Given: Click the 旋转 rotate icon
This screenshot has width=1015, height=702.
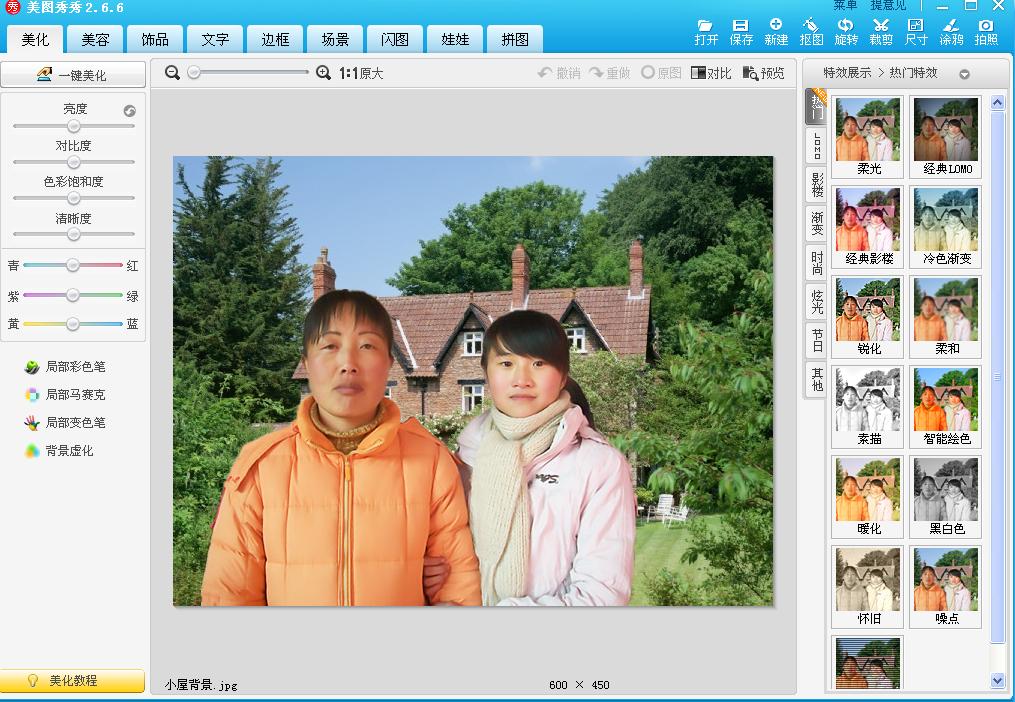Looking at the screenshot, I should [x=846, y=31].
